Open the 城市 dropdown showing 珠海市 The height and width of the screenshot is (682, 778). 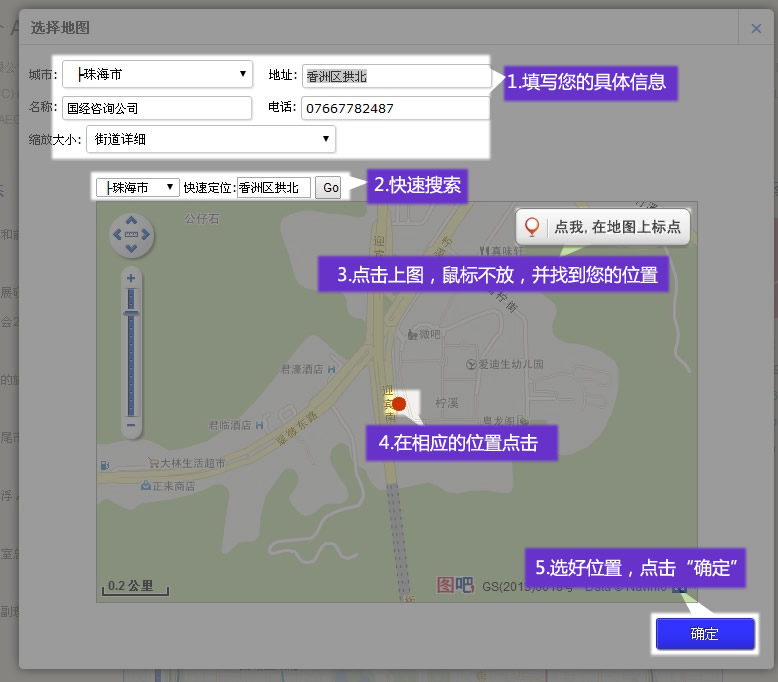[x=157, y=74]
